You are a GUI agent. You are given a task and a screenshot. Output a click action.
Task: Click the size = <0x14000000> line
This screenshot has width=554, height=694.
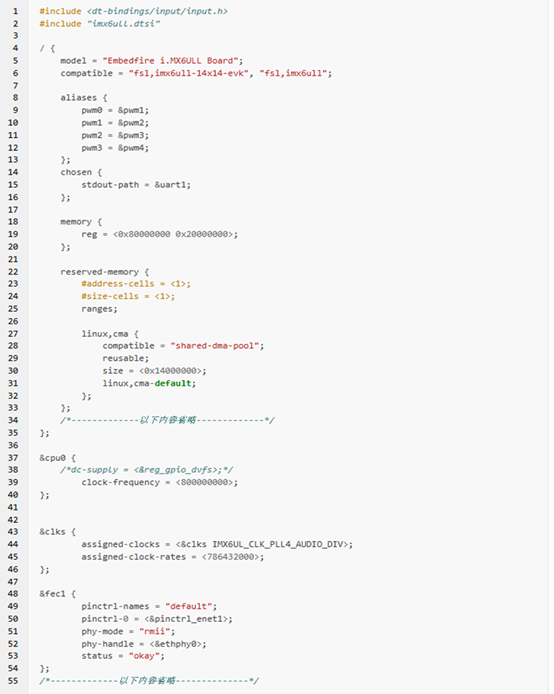pos(154,370)
